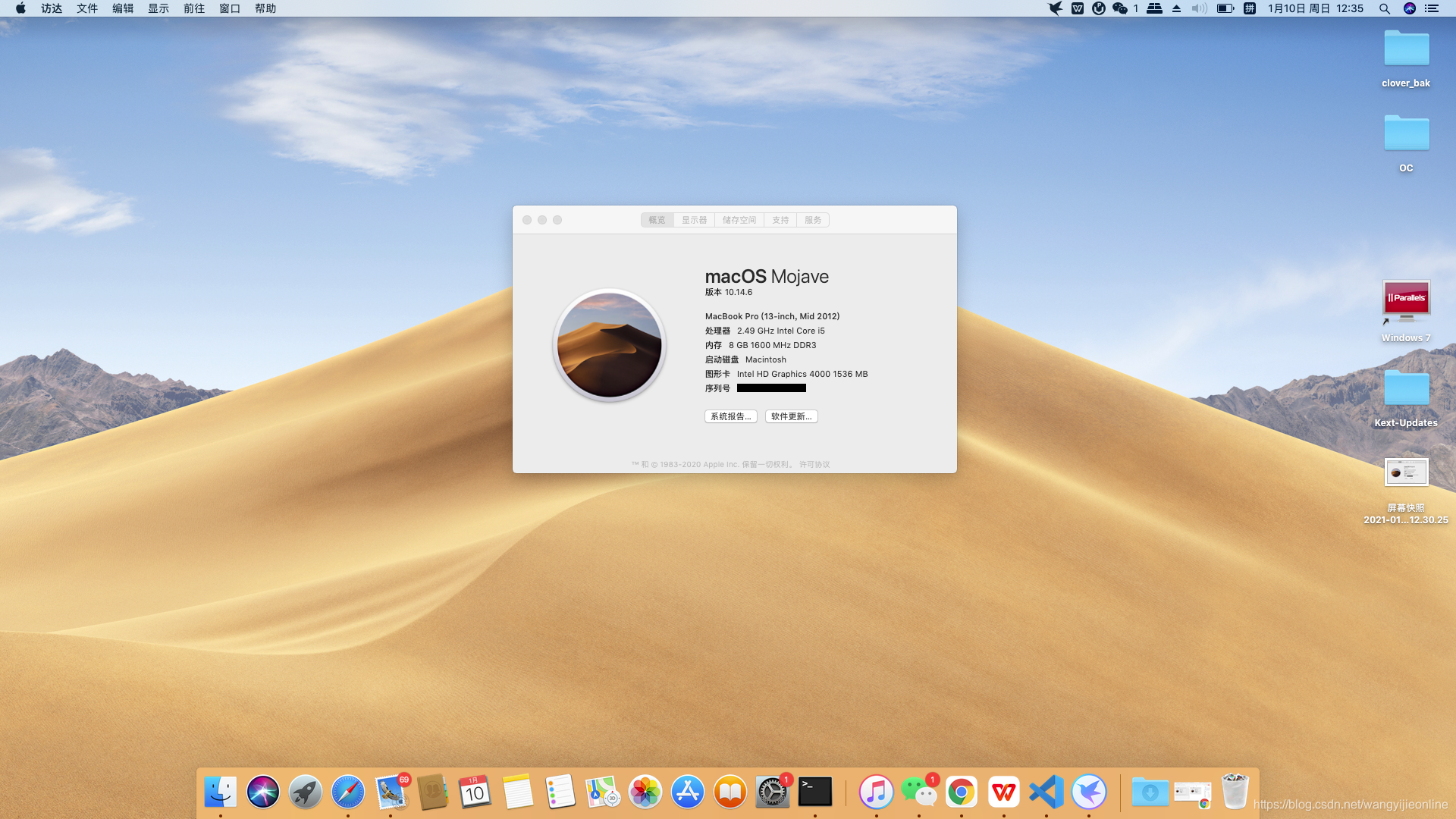Click the 系统报告... button
The image size is (1456, 819).
(x=730, y=416)
